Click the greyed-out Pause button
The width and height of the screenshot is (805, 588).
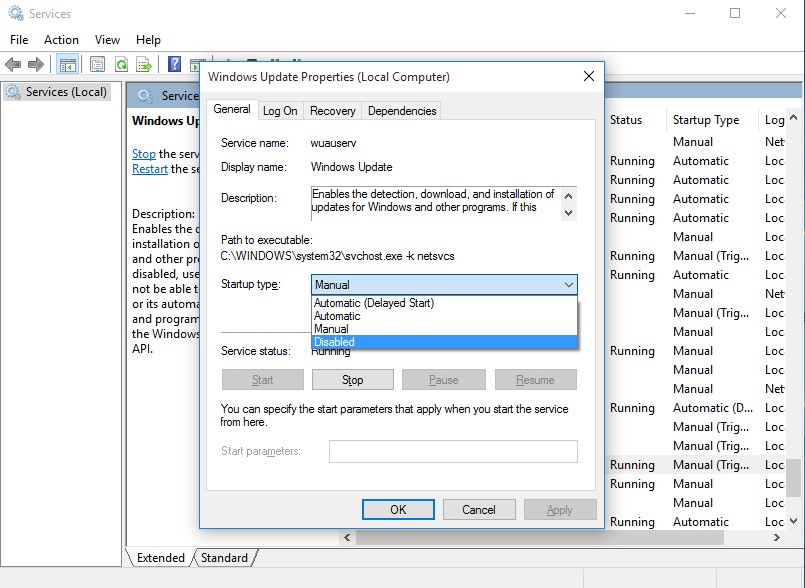point(444,380)
